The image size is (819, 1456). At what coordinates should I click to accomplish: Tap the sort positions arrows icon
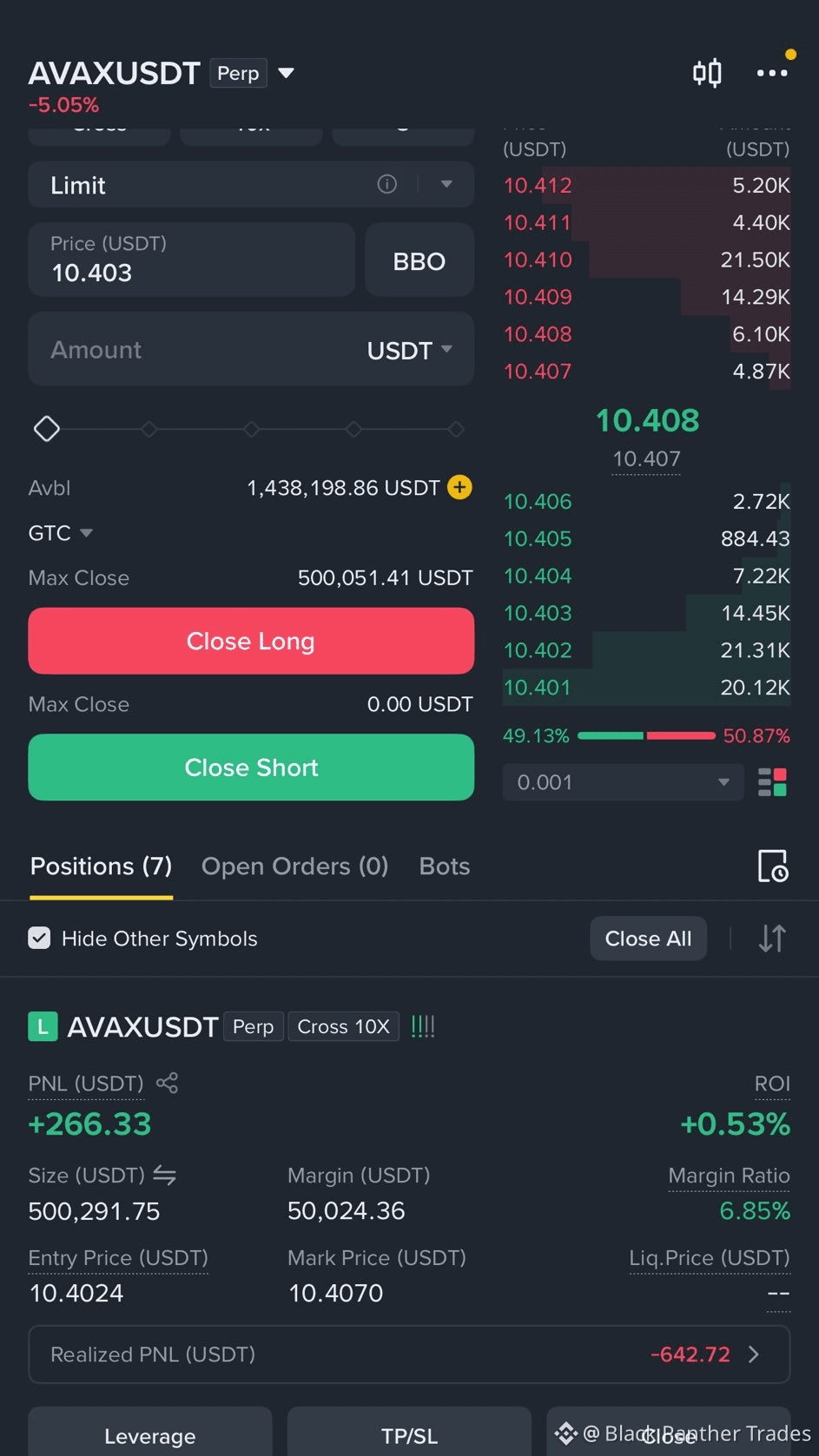772,939
